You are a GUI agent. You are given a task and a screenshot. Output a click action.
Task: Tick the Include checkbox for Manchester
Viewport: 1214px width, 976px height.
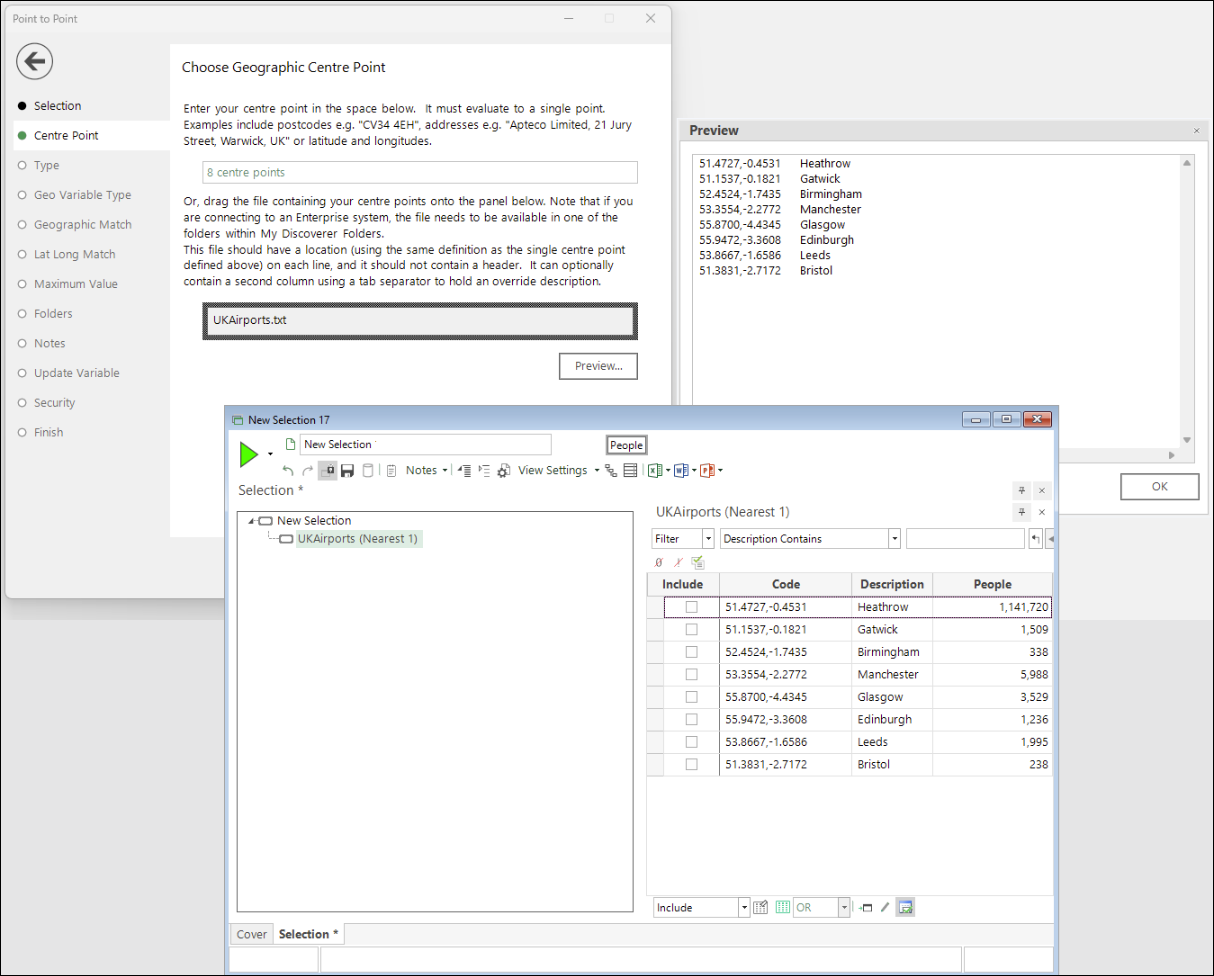click(x=691, y=675)
